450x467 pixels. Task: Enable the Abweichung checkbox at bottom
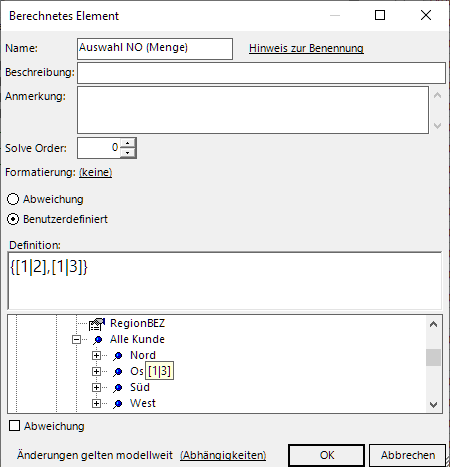[x=14, y=426]
